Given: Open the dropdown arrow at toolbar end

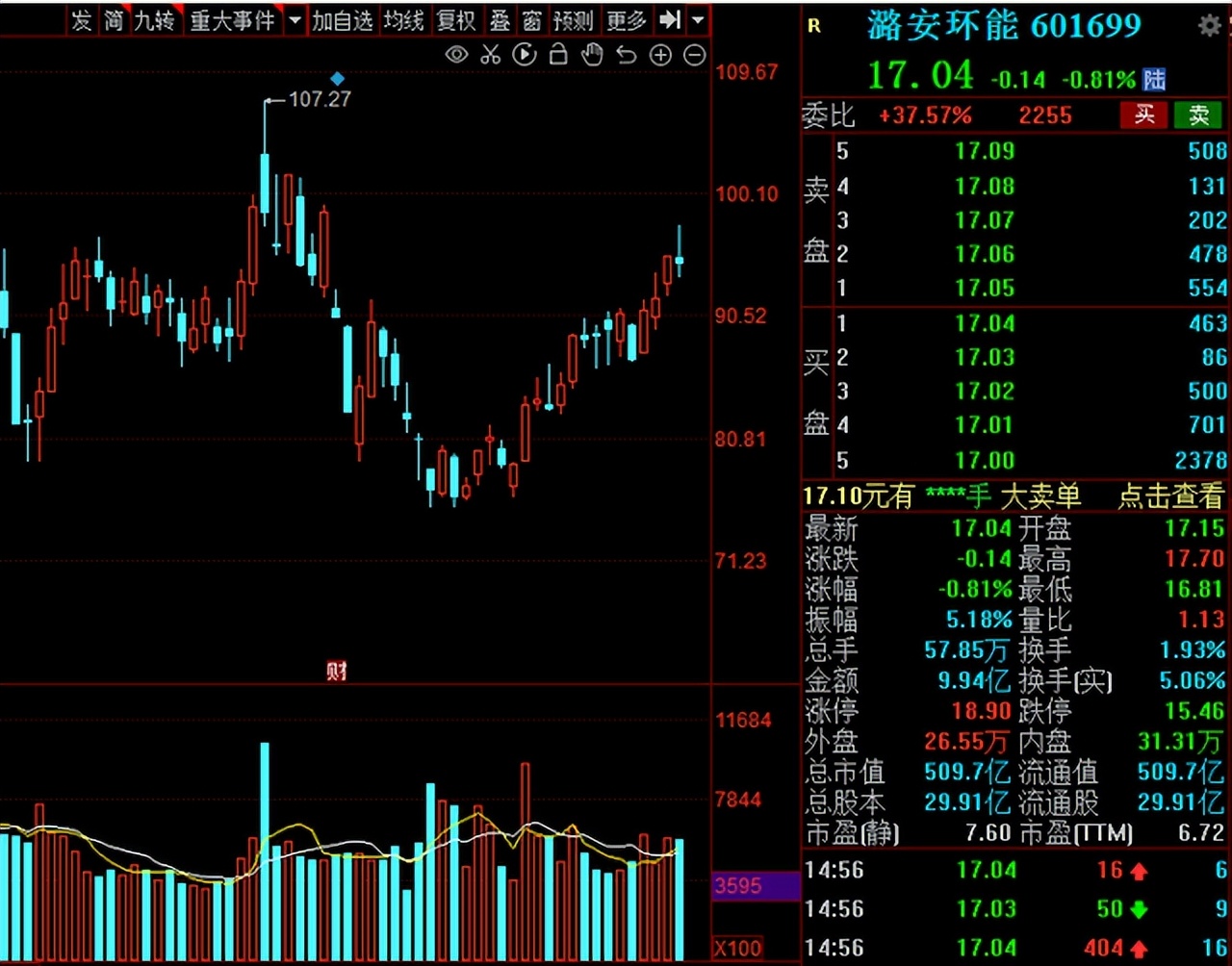Looking at the screenshot, I should coord(699,19).
